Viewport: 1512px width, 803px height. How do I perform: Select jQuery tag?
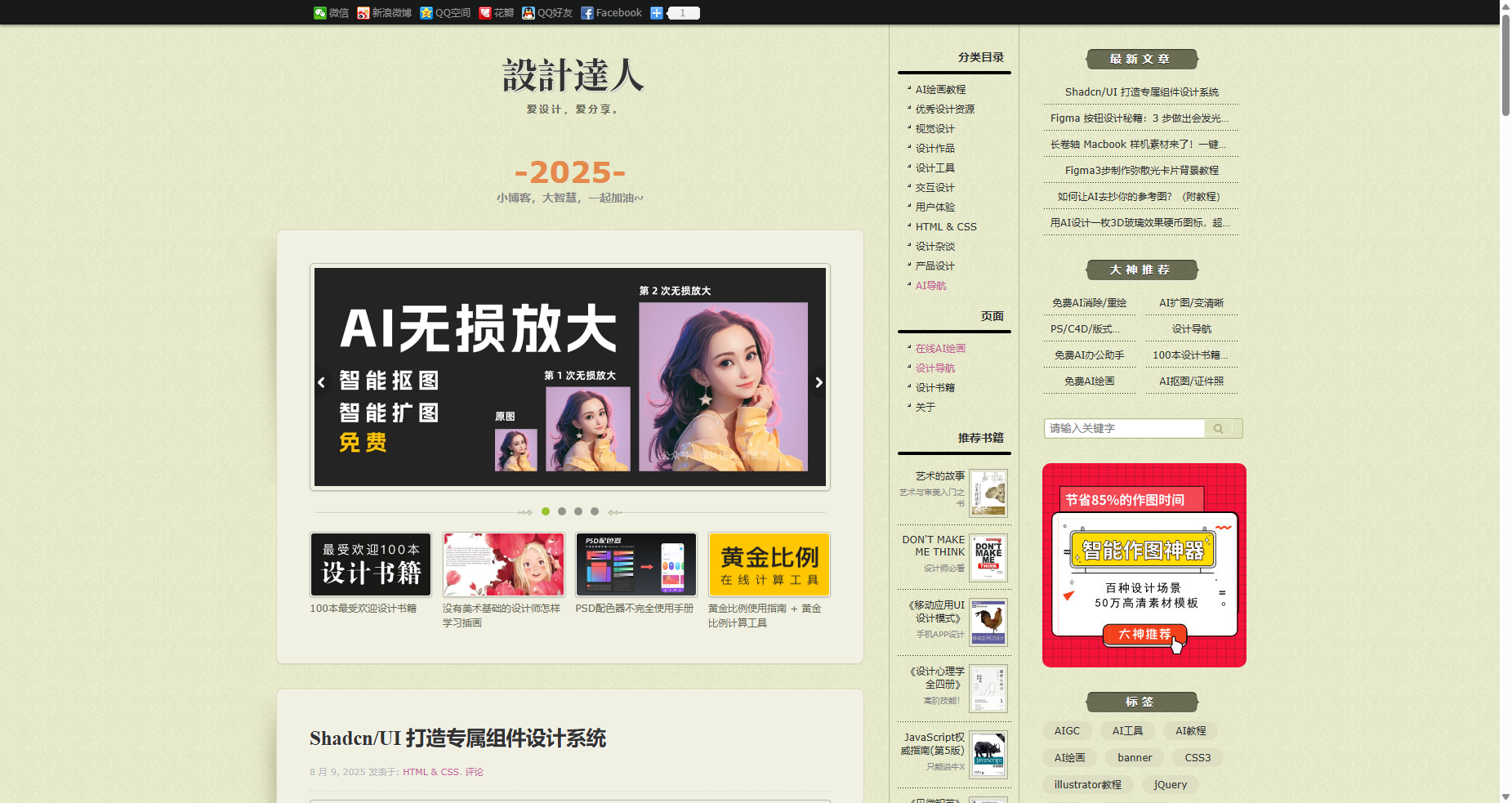(1170, 785)
